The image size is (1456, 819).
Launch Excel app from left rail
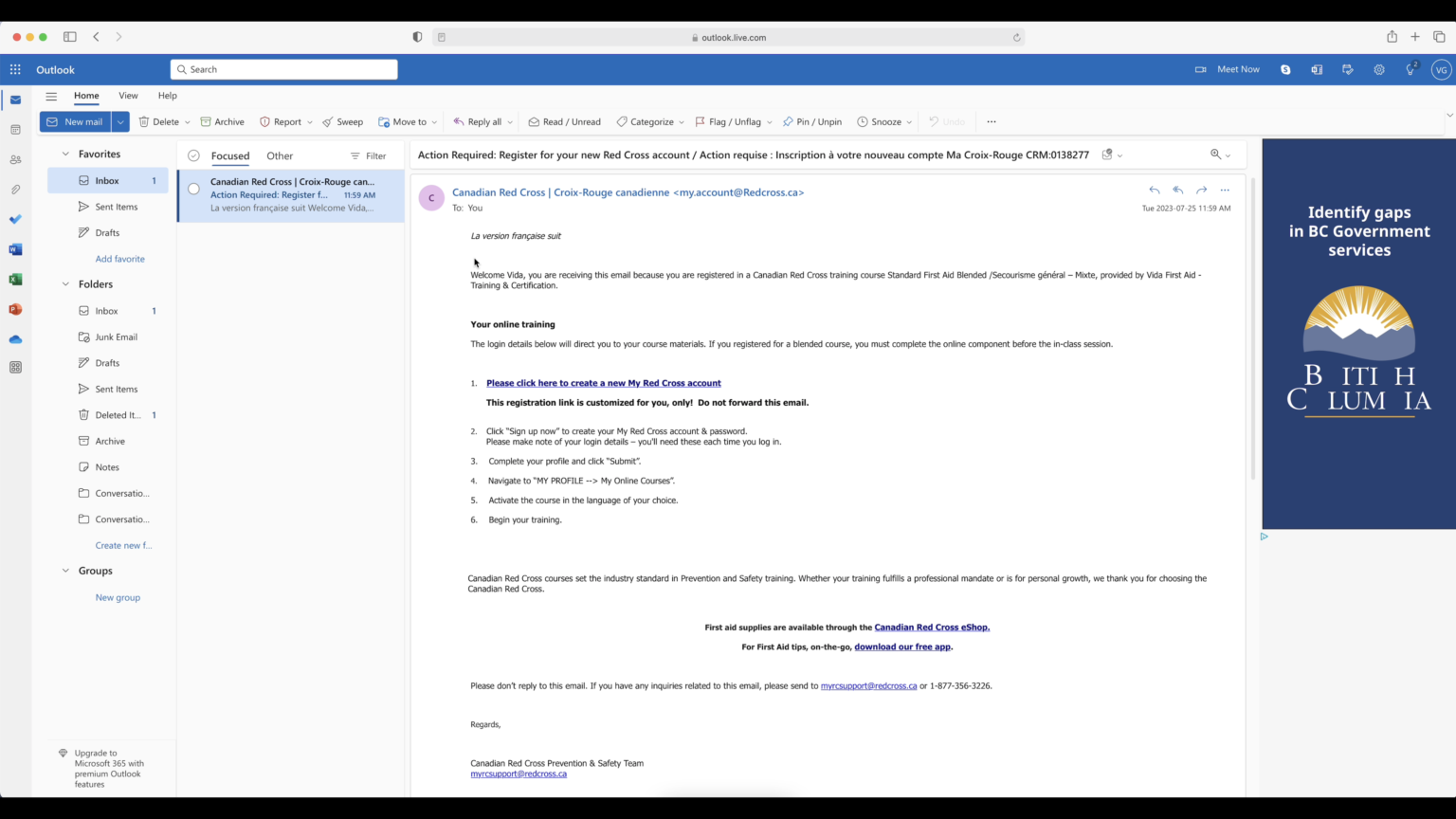[x=15, y=280]
